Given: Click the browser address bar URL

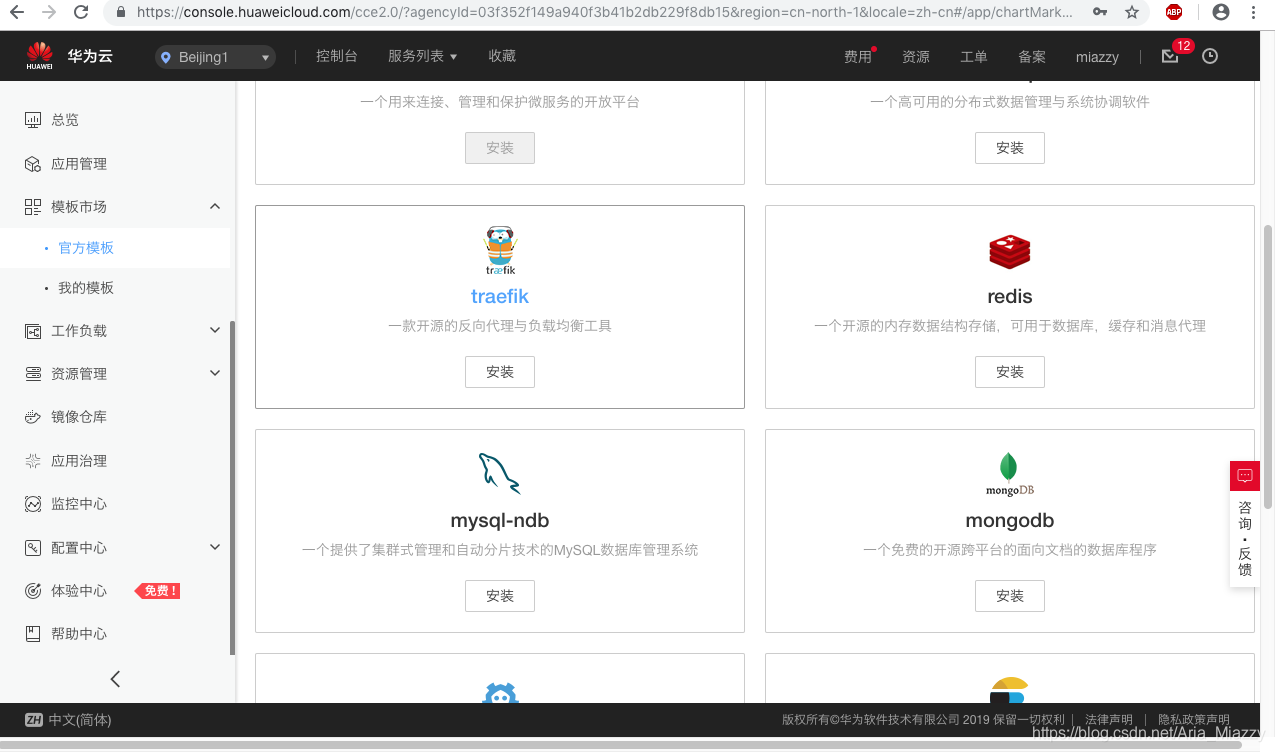Looking at the screenshot, I should (604, 12).
